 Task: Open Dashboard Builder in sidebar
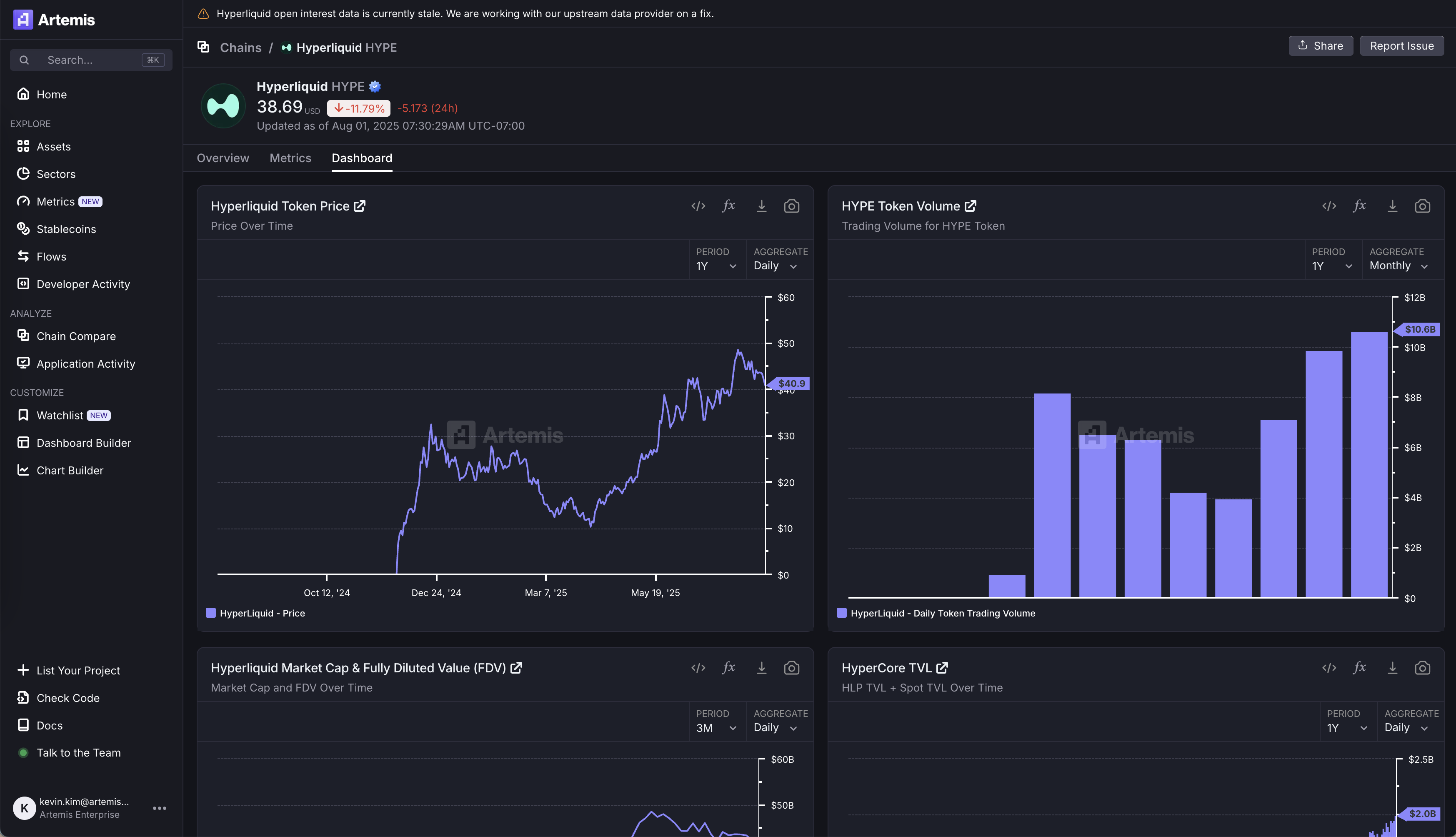(91, 443)
